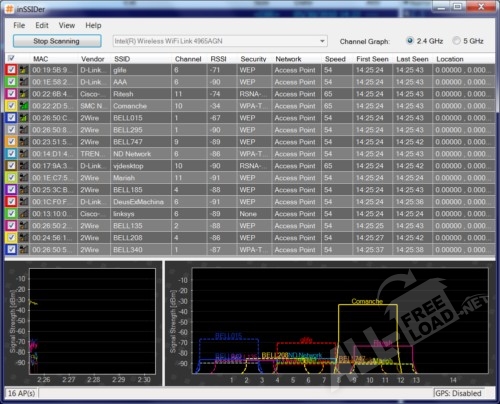The height and width of the screenshot is (404, 500).
Task: Select the linksys SSID cell
Action: pyautogui.click(x=140, y=214)
